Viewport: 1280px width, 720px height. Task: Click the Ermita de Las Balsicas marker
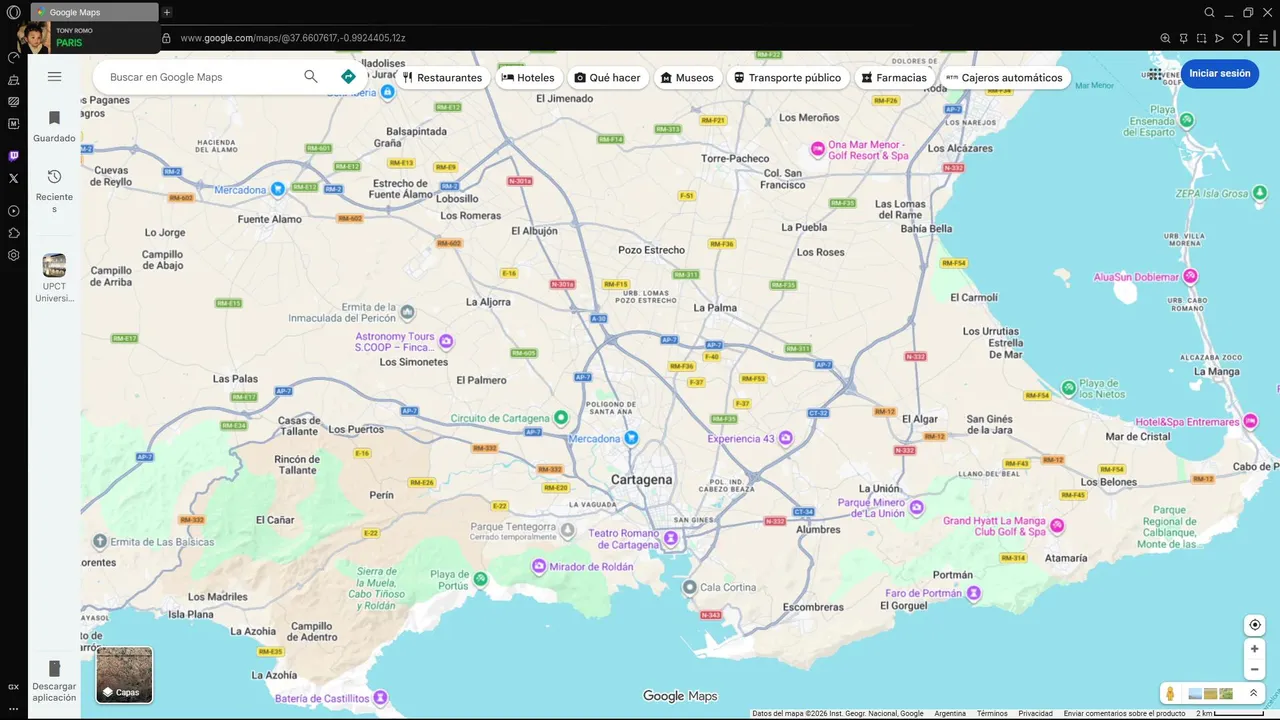point(100,542)
